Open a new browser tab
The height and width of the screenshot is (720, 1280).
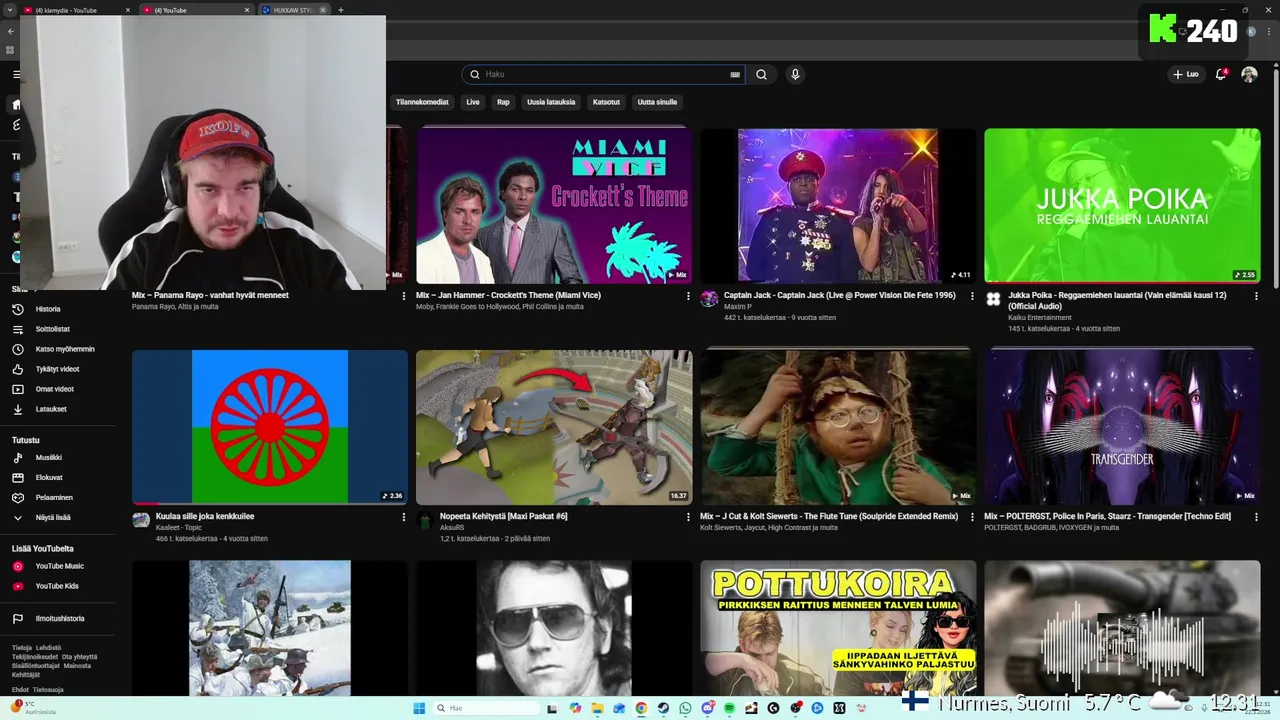[341, 10]
